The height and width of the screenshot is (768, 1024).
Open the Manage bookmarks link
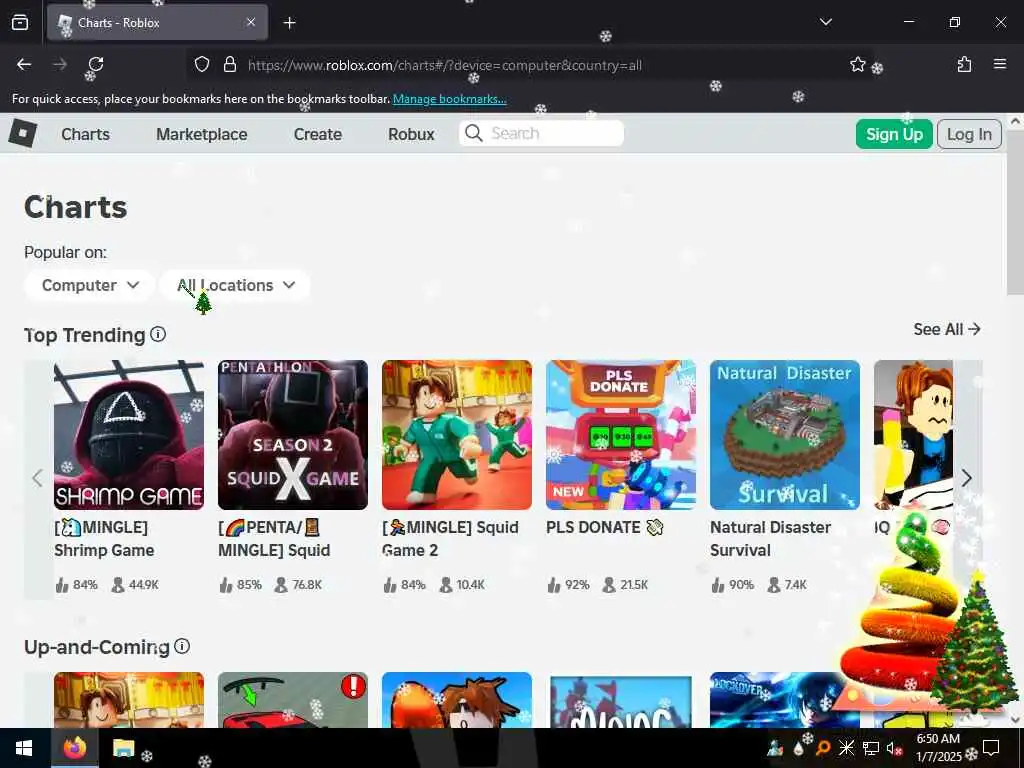click(449, 99)
